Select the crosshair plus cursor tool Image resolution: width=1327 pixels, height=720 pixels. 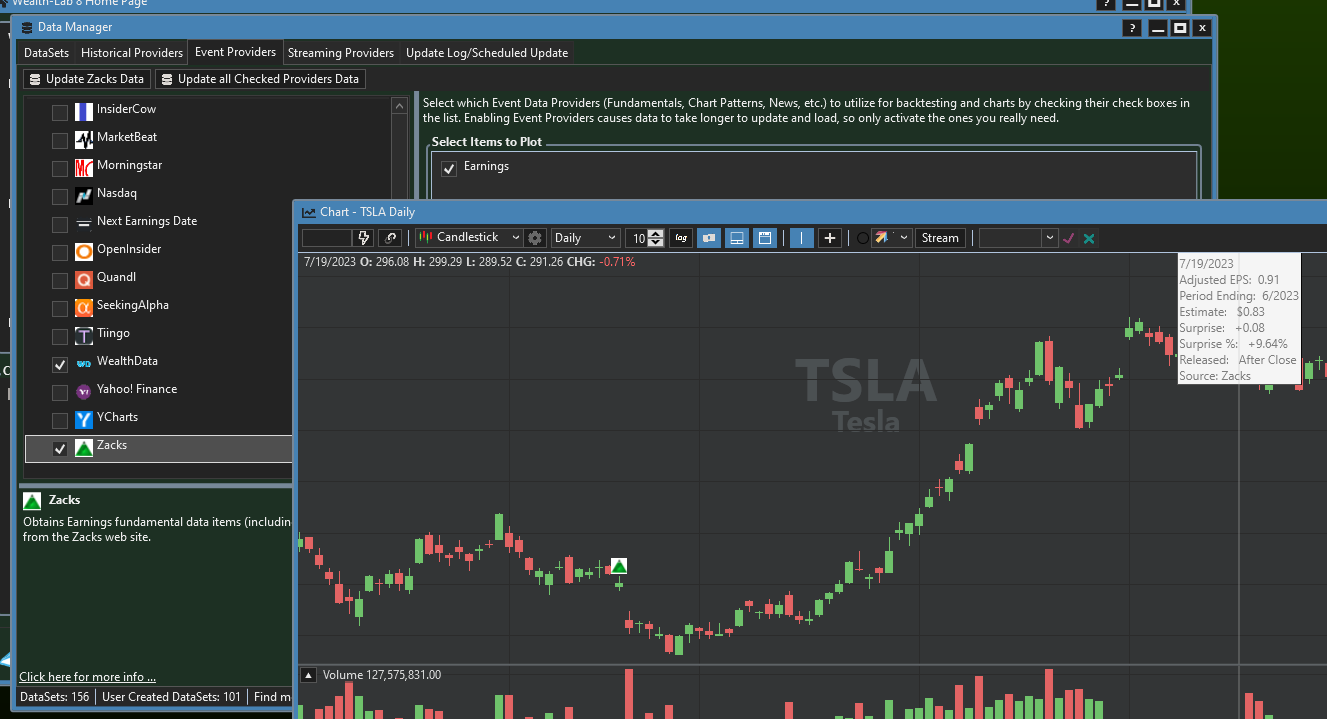pyautogui.click(x=830, y=238)
